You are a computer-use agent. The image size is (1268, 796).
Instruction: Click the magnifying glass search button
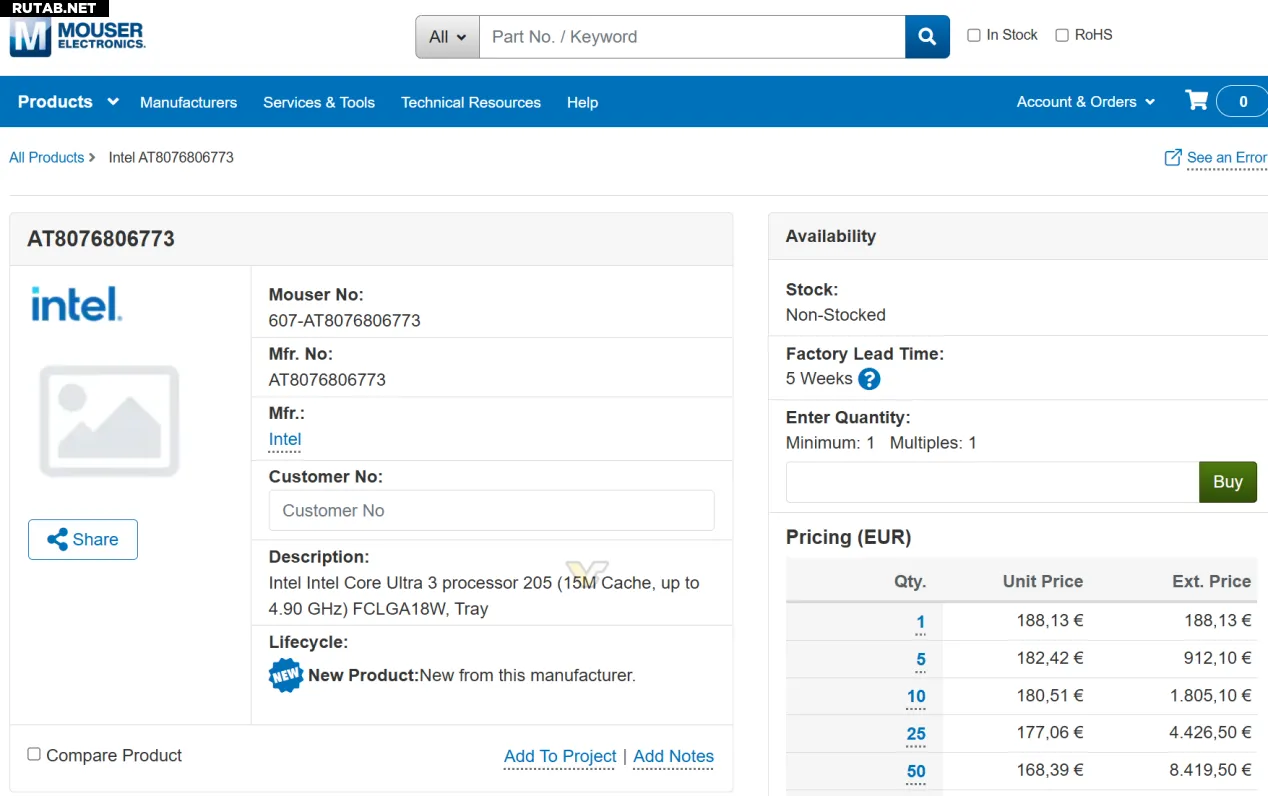tap(927, 37)
